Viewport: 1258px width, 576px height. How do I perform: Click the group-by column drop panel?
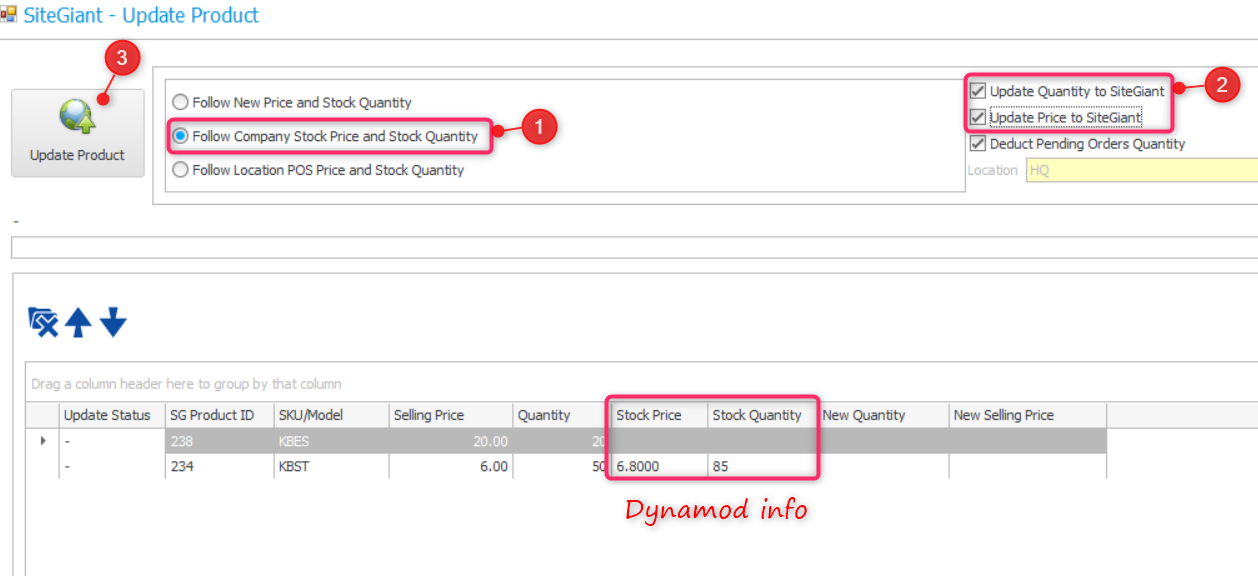[x=640, y=383]
